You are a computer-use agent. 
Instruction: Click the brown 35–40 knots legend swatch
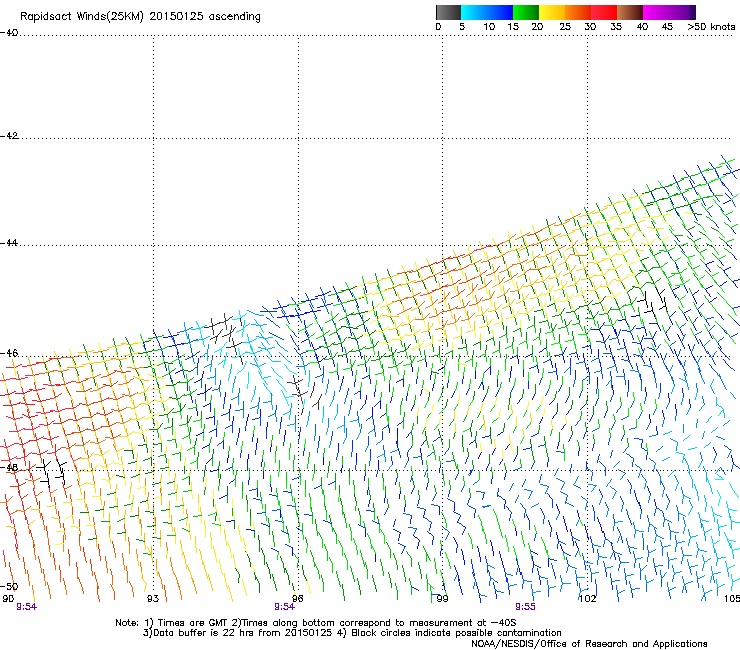630,12
